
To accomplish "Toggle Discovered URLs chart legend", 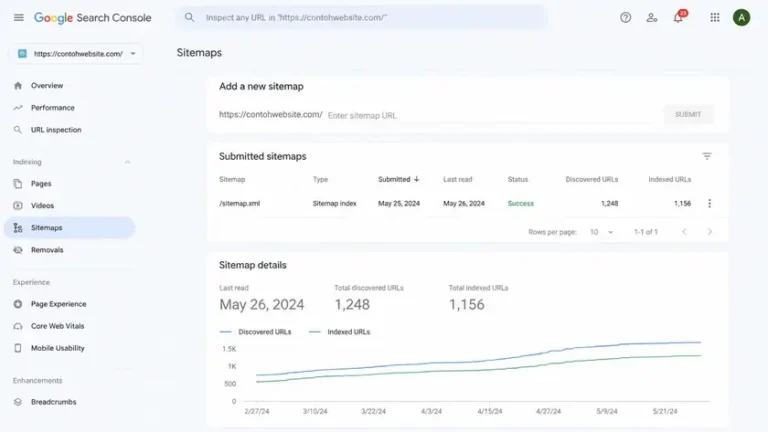I will coord(255,332).
